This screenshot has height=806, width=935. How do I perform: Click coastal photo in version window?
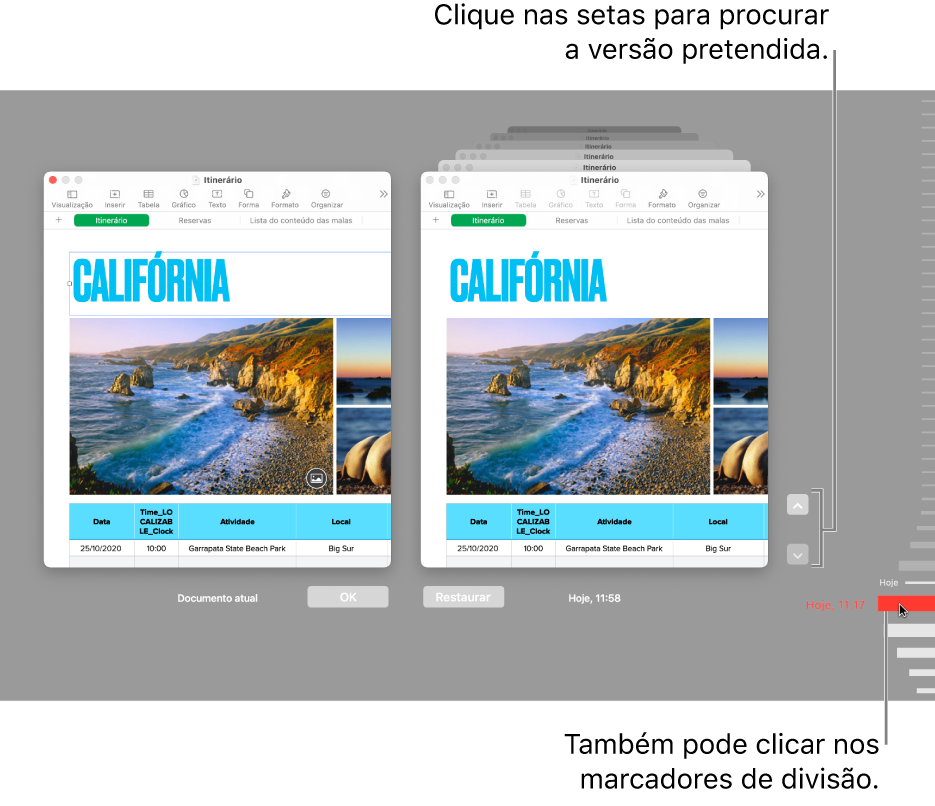pos(578,407)
